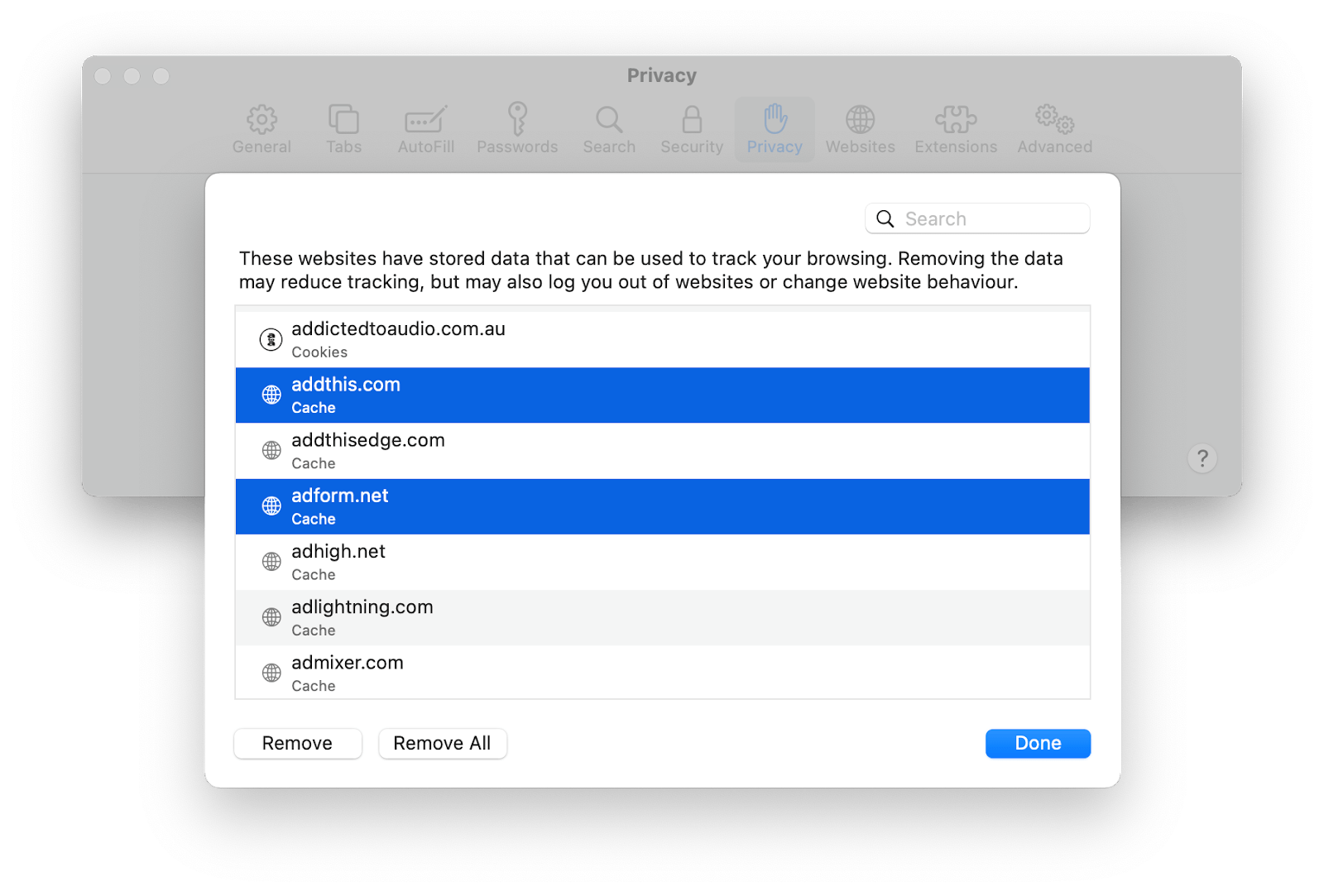Select the addthisedge.com entry
The width and height of the screenshot is (1324, 896).
tap(662, 450)
